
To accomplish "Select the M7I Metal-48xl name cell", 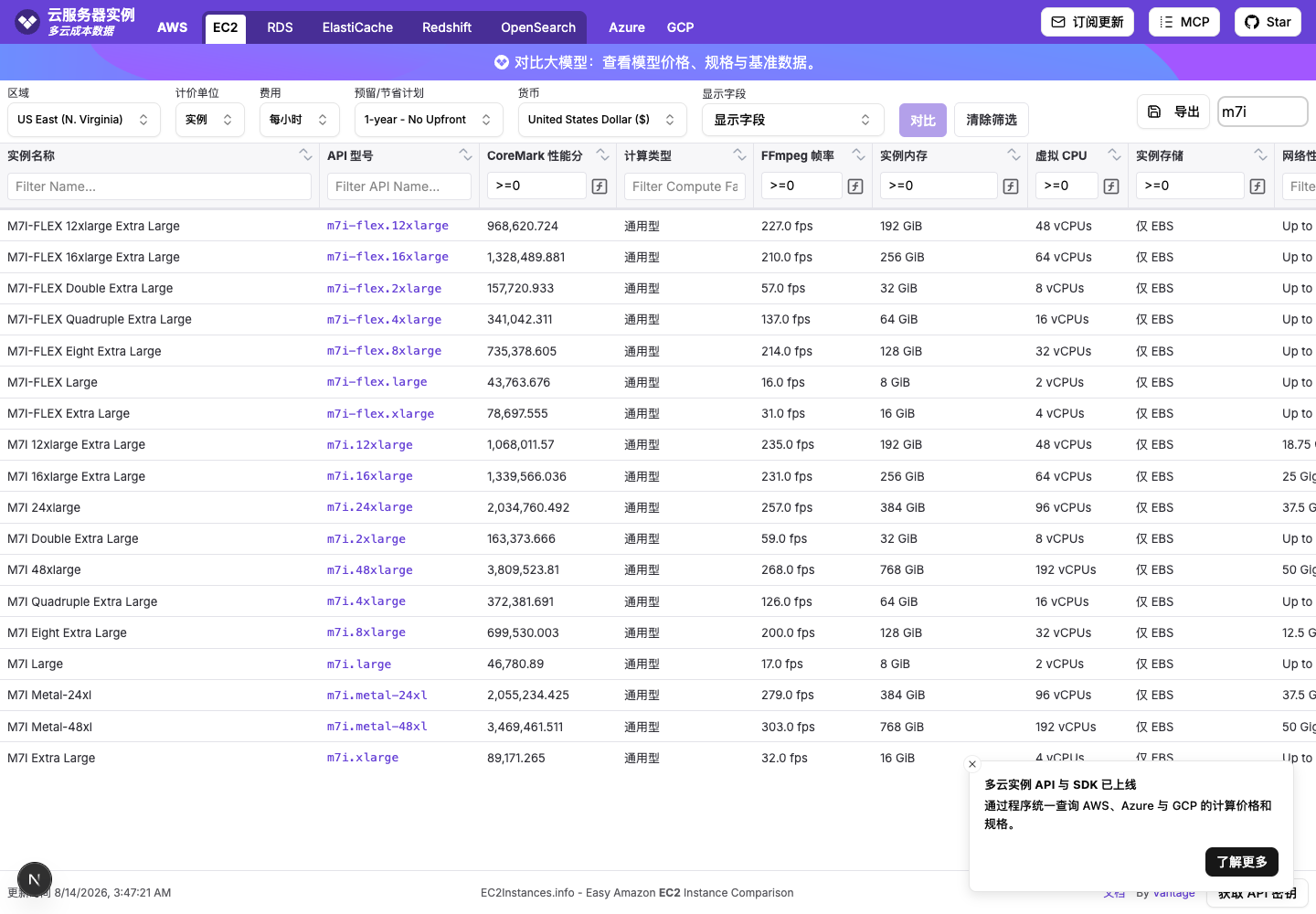I will click(49, 727).
